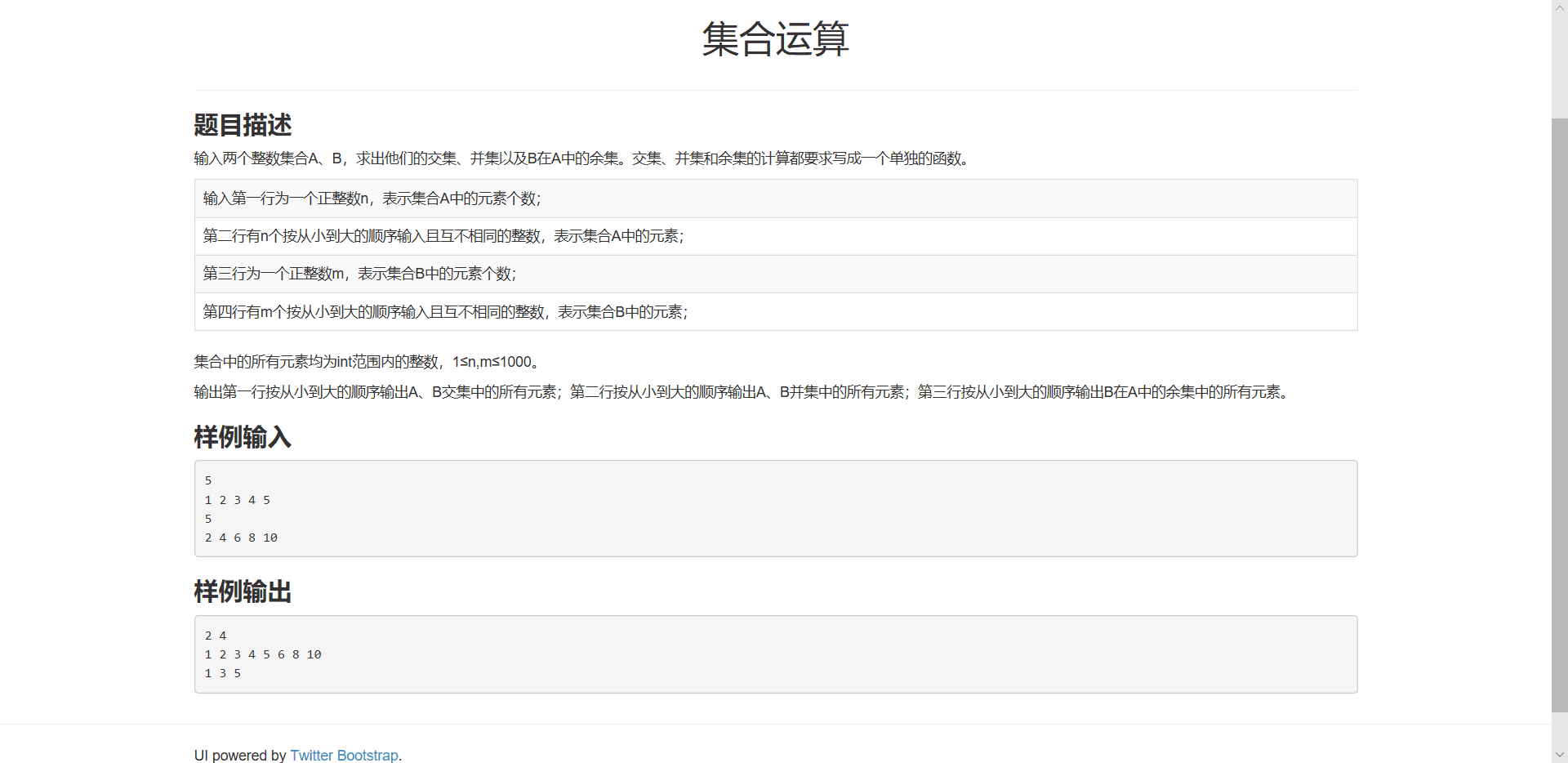
Task: Select the constraint text 1≤n,m≤1000
Action: click(x=492, y=361)
